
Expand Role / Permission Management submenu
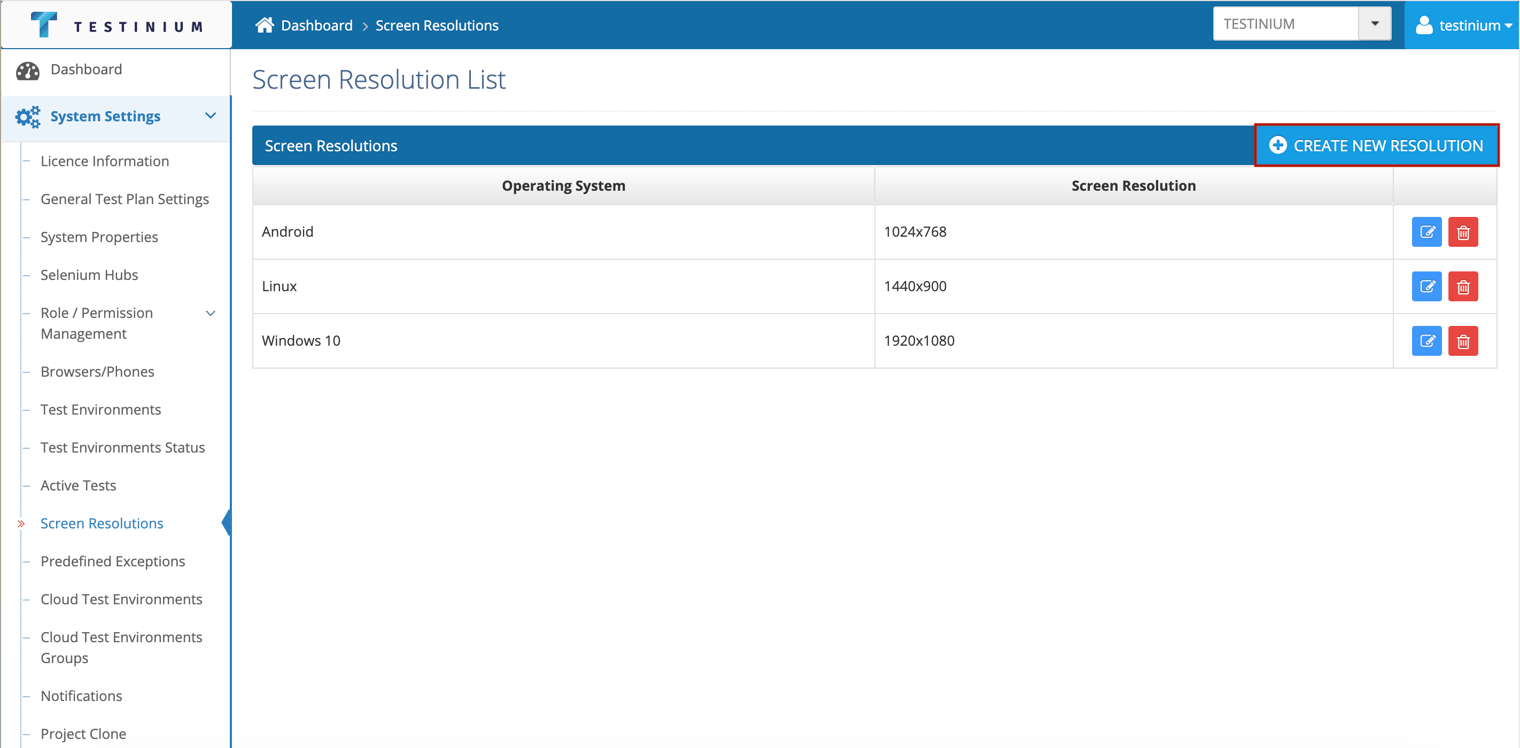click(x=210, y=313)
